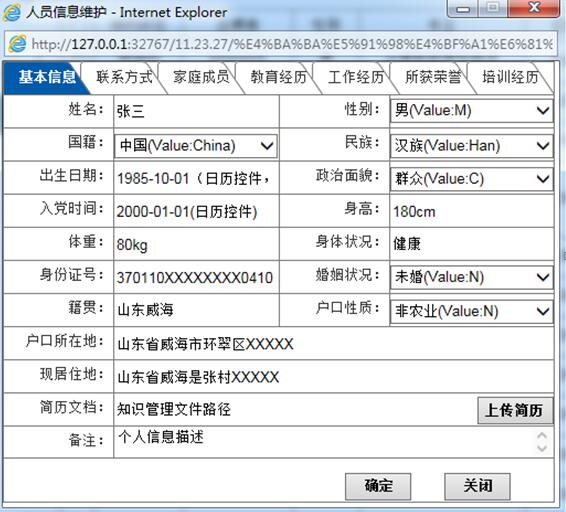Open the 所获荣誉 tab
Viewport: 566px width, 512px height.
pos(433,77)
